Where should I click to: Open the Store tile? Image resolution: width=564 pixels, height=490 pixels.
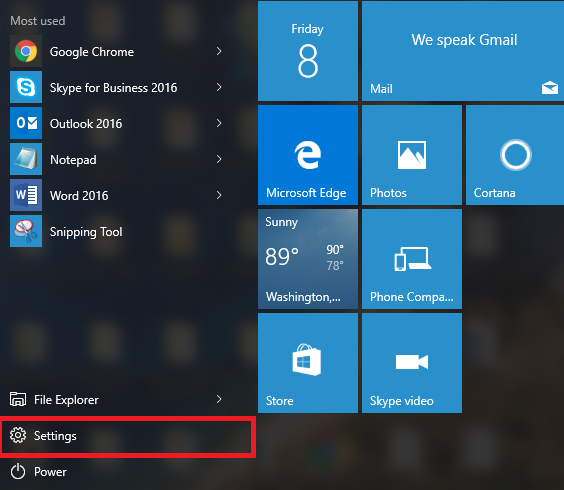308,363
